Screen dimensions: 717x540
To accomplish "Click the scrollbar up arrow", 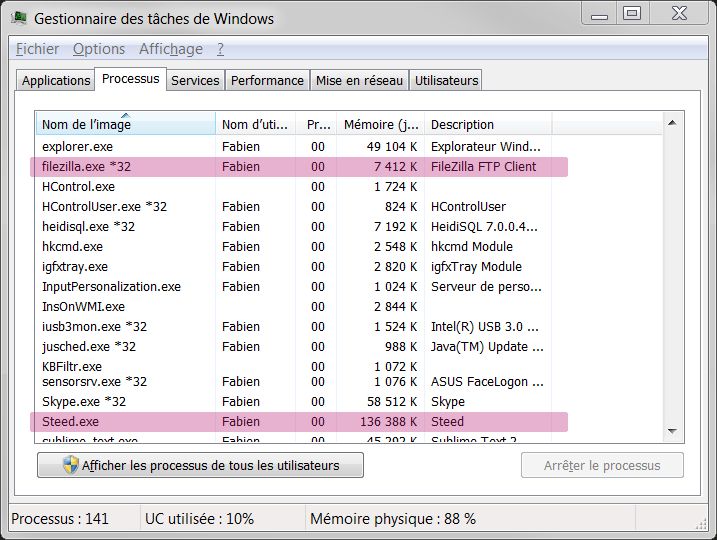I will point(672,123).
